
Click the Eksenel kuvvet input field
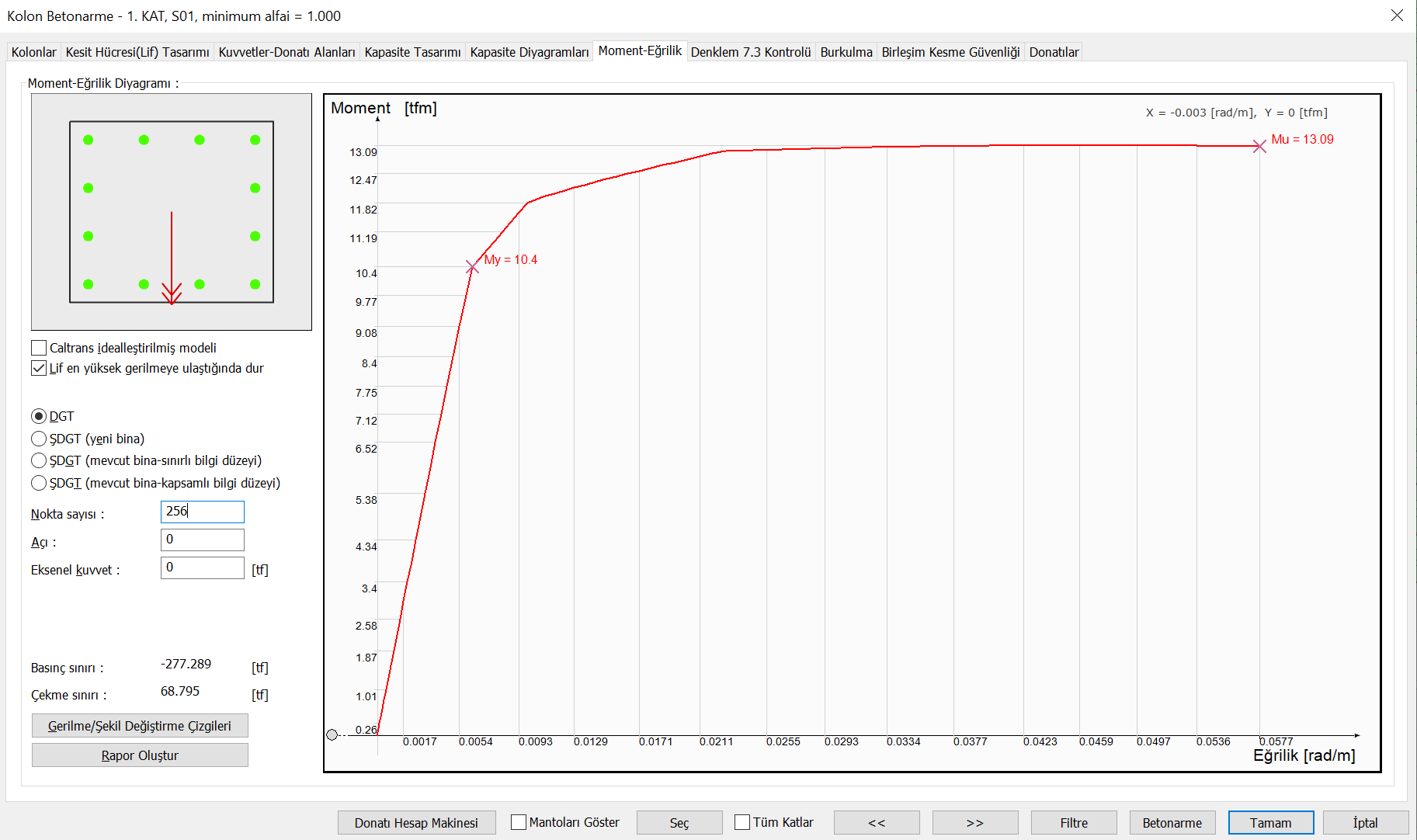[x=203, y=568]
